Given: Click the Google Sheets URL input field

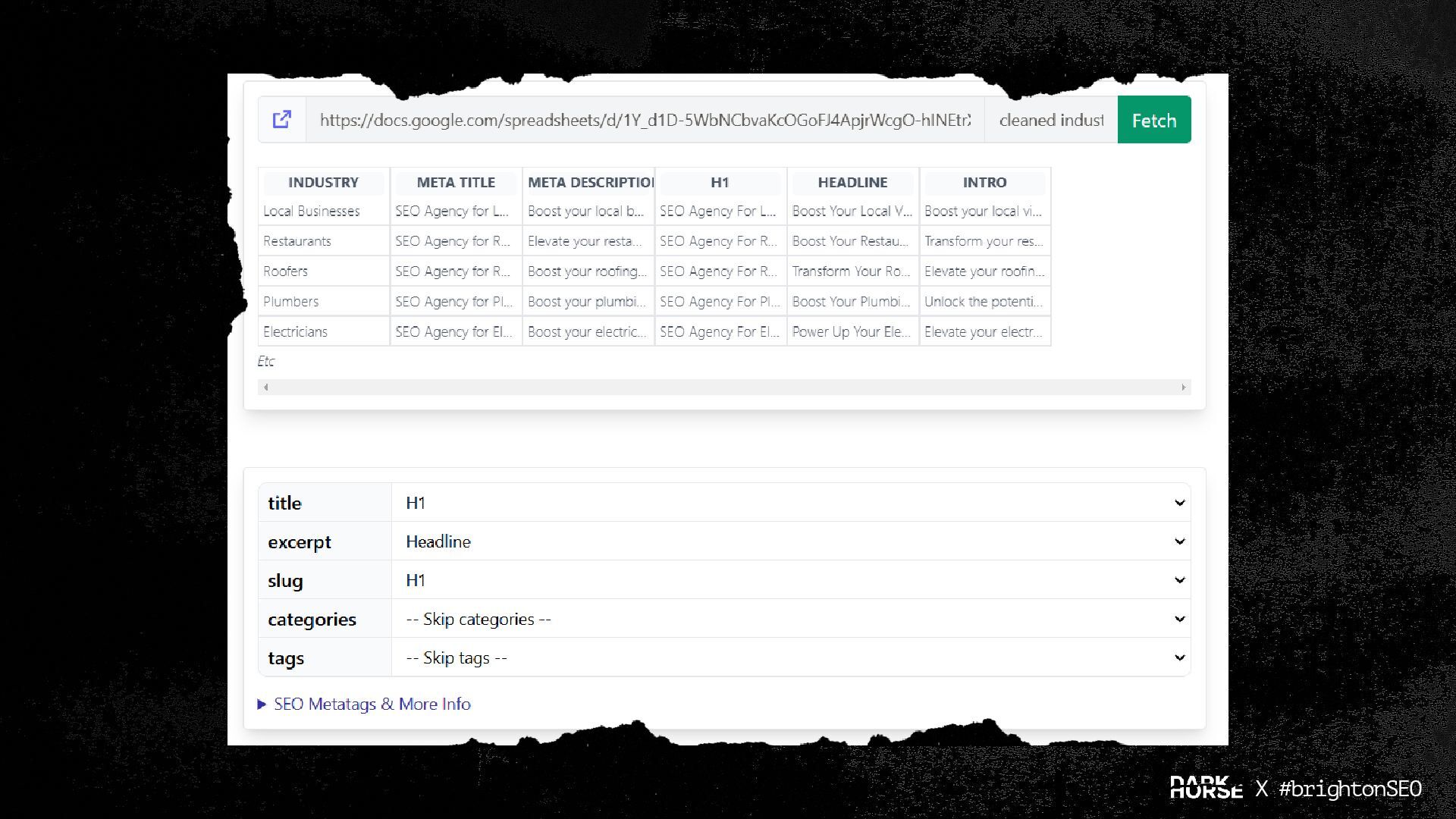Looking at the screenshot, I should [645, 120].
